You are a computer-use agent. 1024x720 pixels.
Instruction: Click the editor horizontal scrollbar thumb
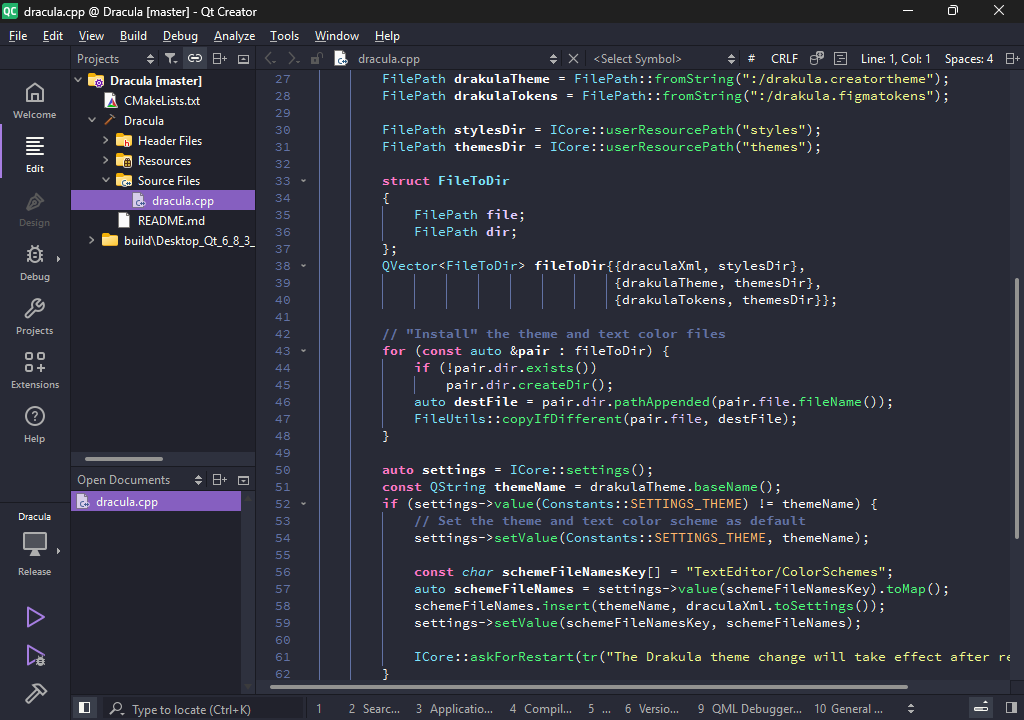click(588, 687)
